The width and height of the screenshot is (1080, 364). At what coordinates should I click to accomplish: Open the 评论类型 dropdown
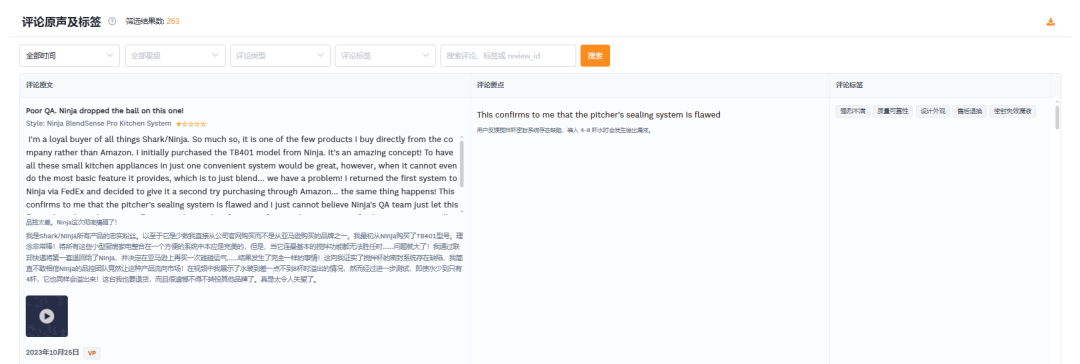[x=280, y=56]
